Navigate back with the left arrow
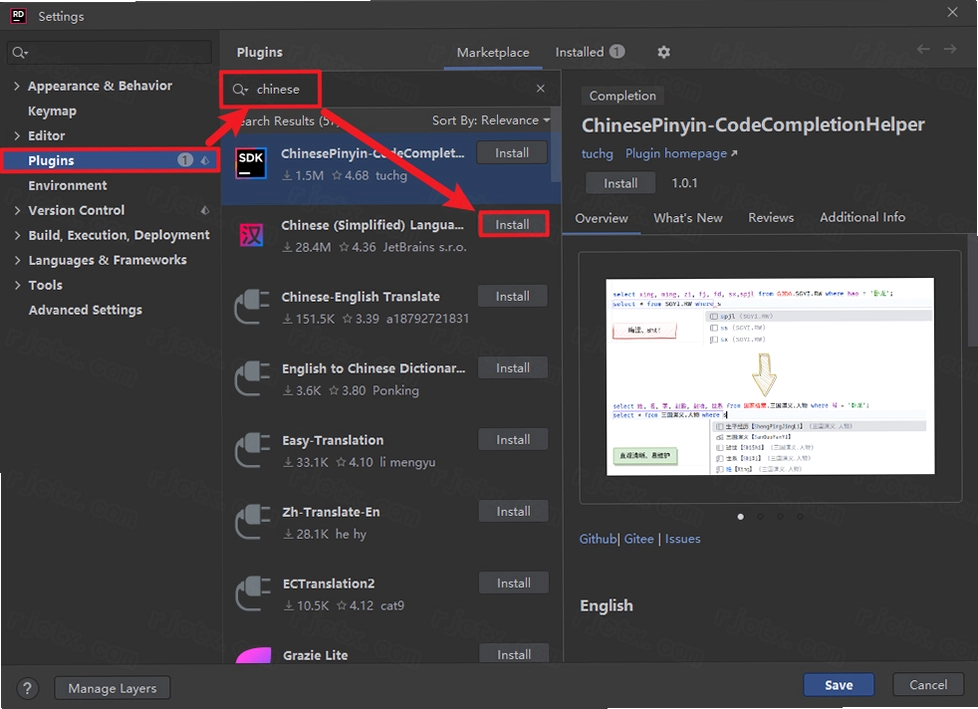 [924, 49]
